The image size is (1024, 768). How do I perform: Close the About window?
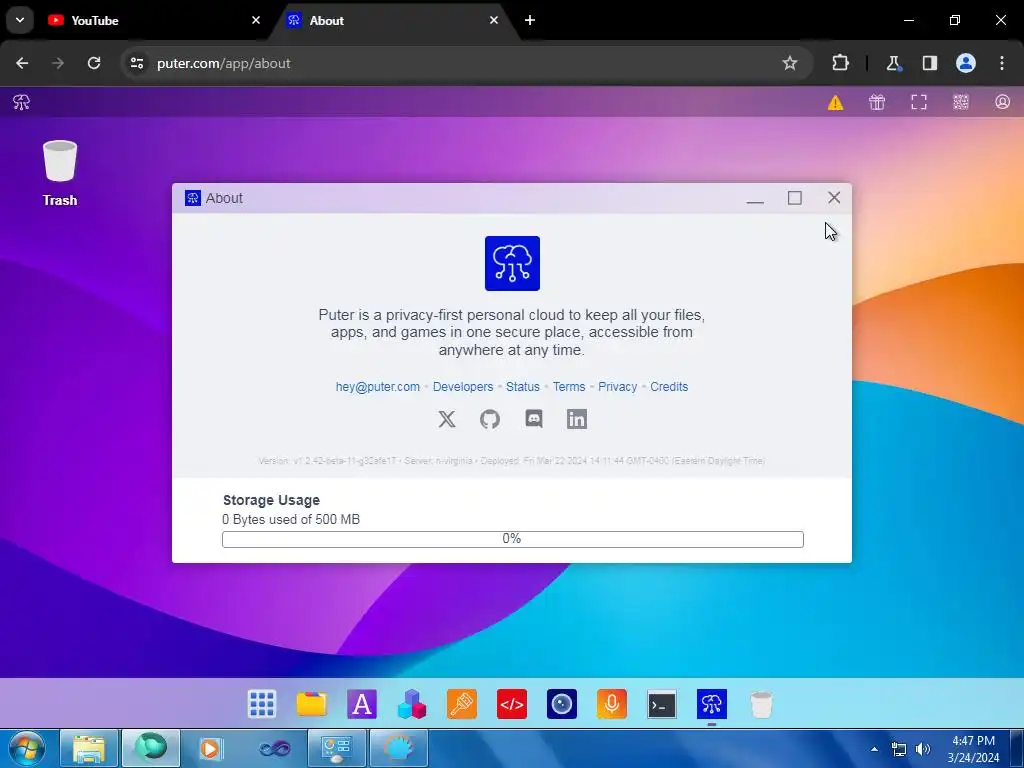coord(834,198)
